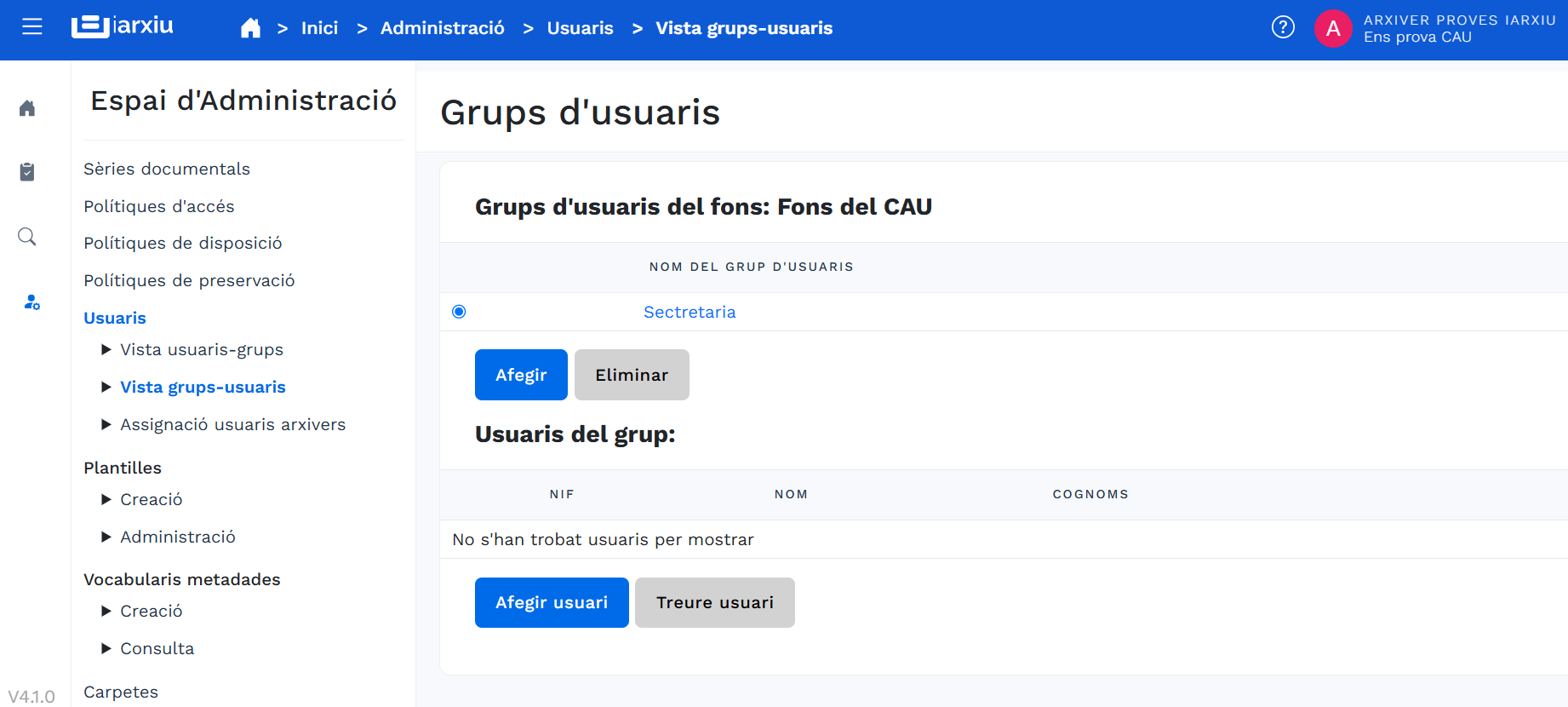Go to home via breadcrumb house icon
Viewport: 1568px width, 707px height.
(x=250, y=28)
